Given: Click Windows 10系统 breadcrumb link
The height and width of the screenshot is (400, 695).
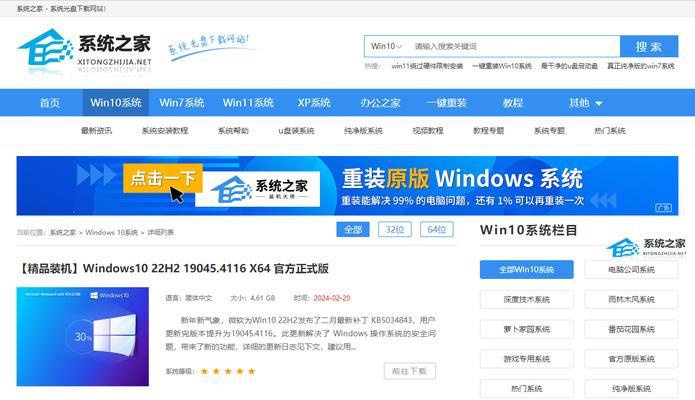Looking at the screenshot, I should click(112, 232).
